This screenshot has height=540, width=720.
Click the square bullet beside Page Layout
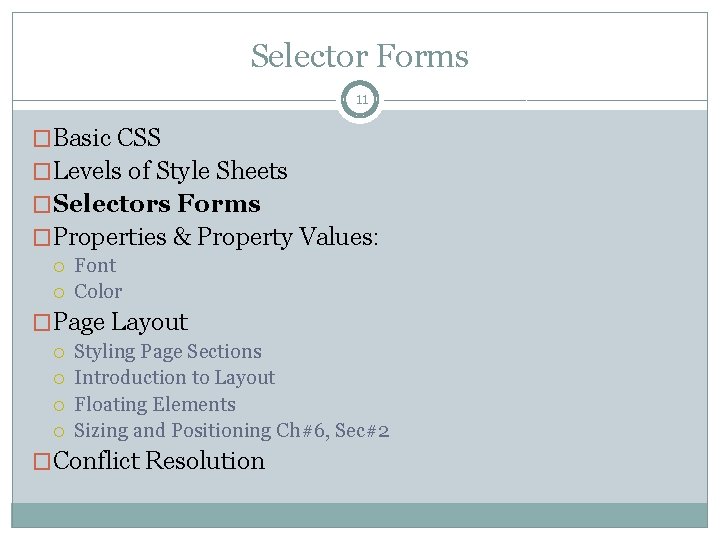point(42,322)
